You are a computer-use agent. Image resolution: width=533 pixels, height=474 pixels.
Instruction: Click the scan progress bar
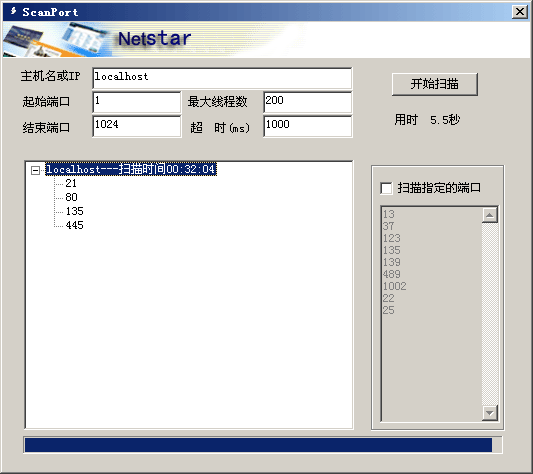click(263, 445)
